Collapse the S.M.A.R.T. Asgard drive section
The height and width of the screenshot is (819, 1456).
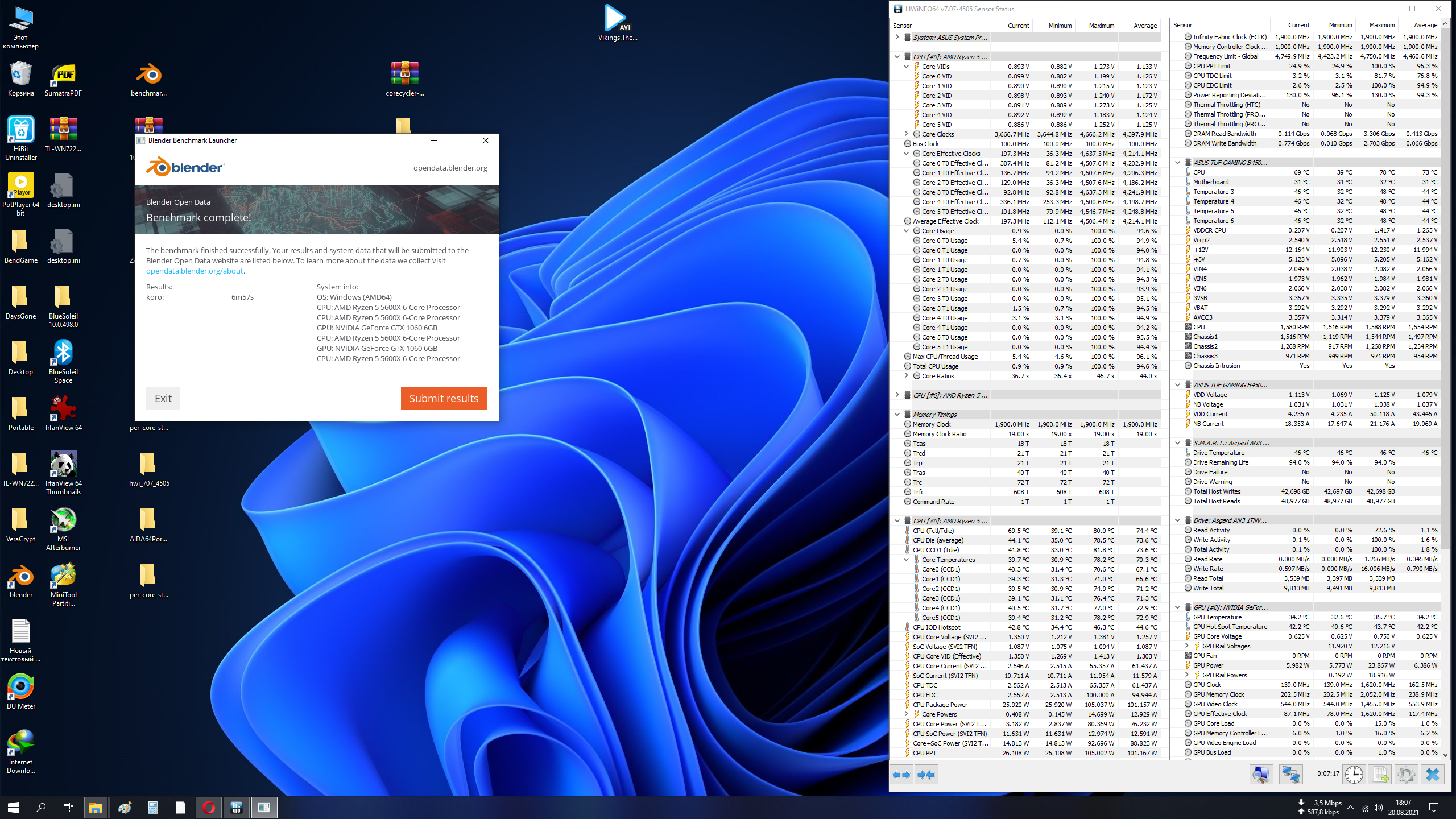tap(1178, 443)
